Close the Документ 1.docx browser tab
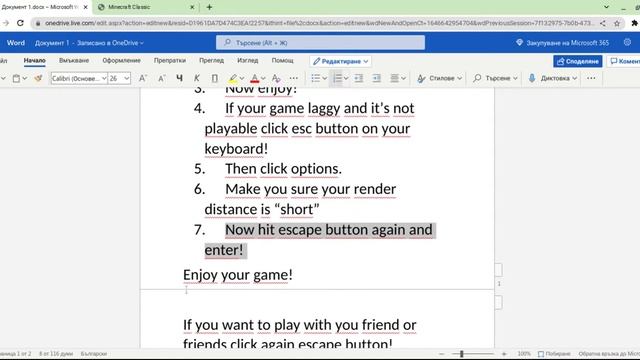The width and height of the screenshot is (640, 360). click(85, 7)
